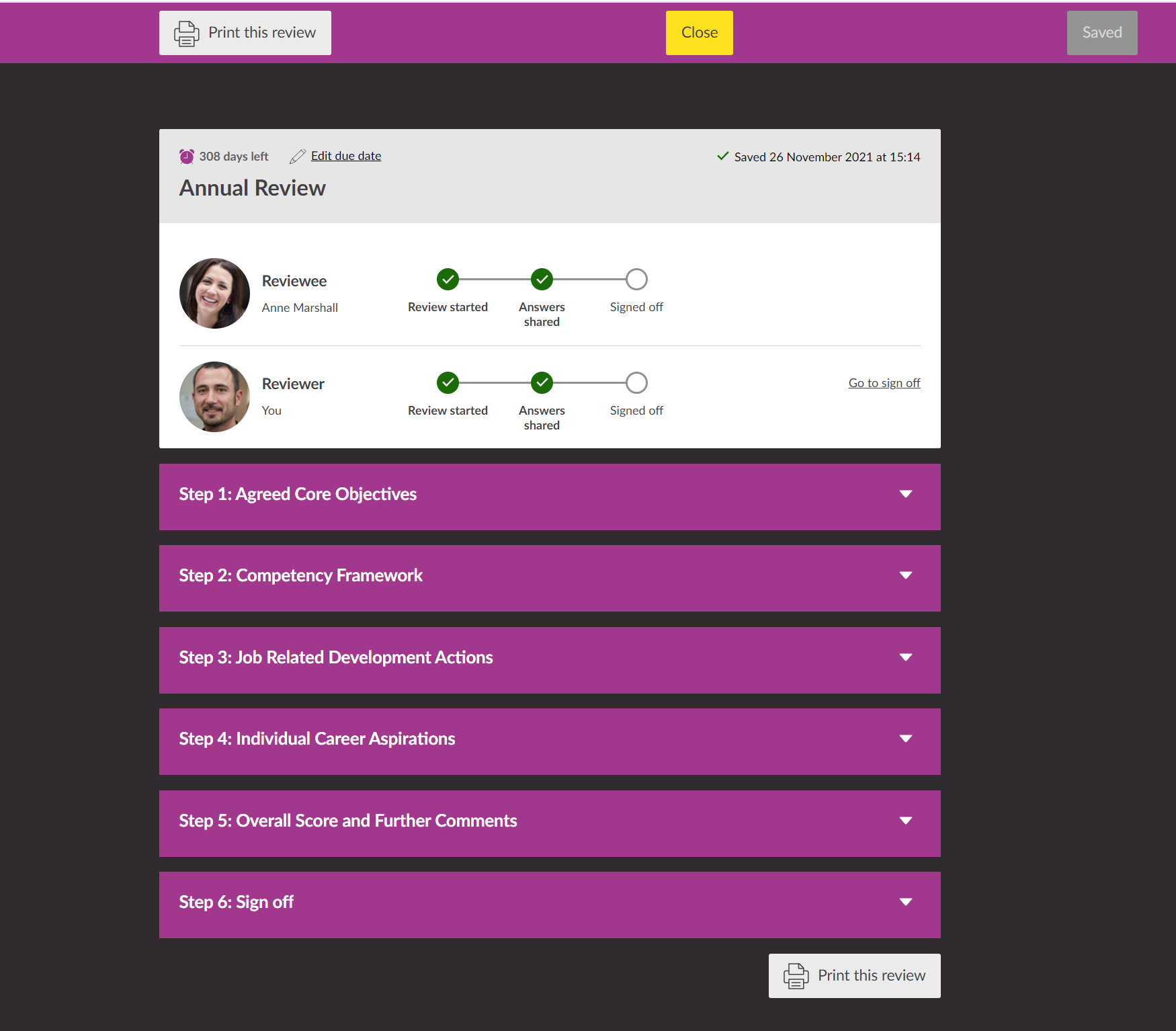Click the pencil icon beside Edit due date
Screen dimensions: 1176x1031
[298, 156]
